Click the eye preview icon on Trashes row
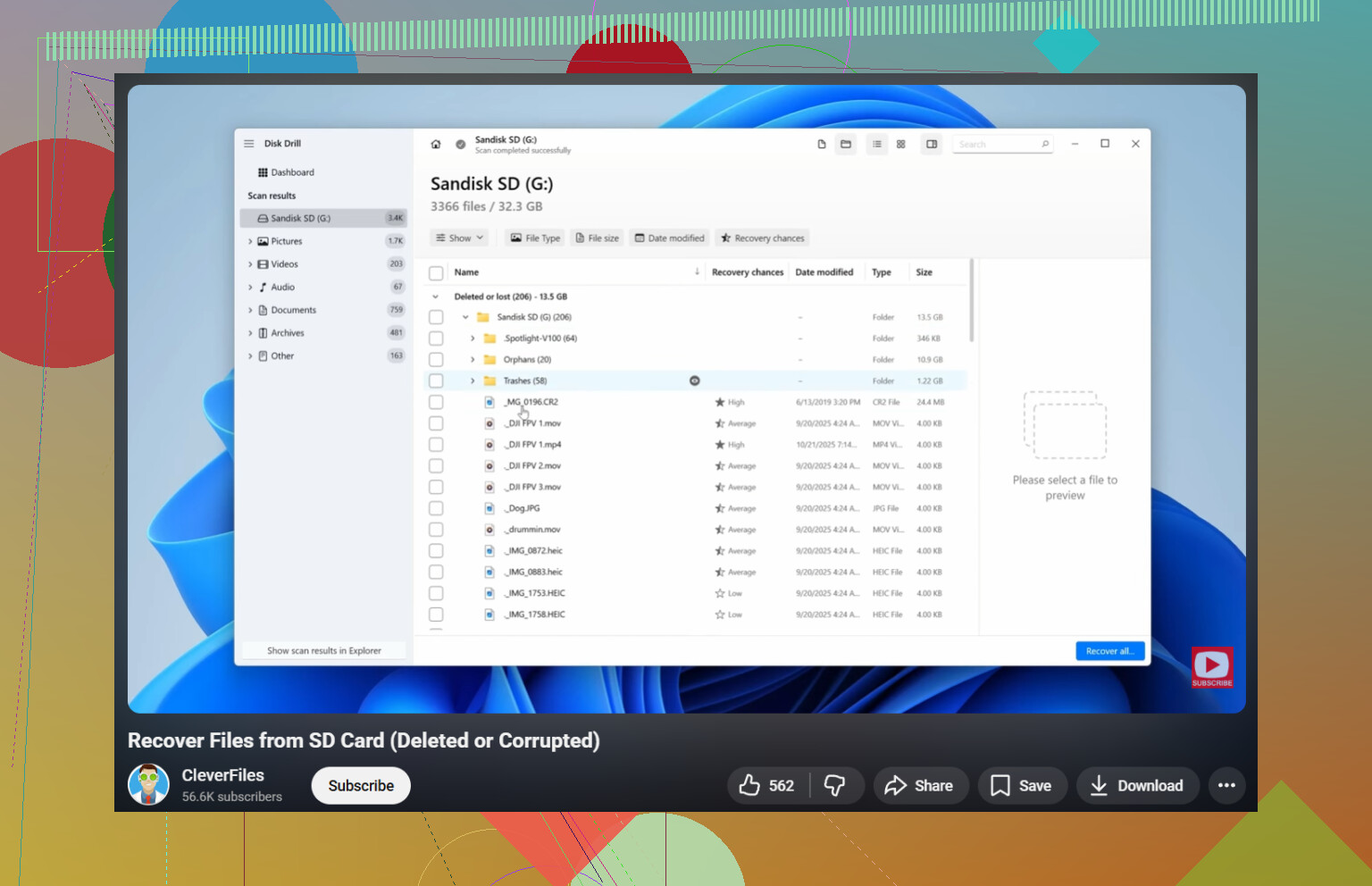The height and width of the screenshot is (886, 1372). coord(695,380)
